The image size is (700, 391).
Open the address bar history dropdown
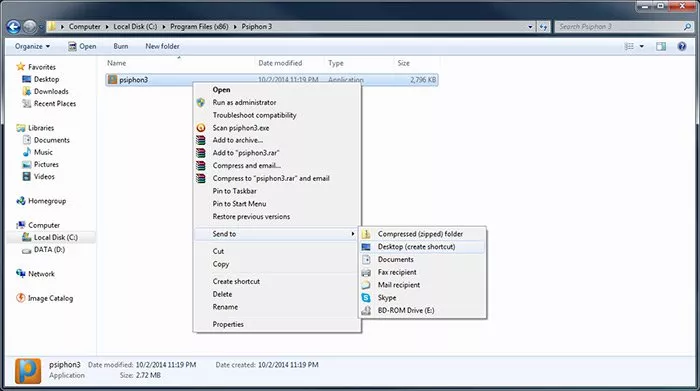point(530,27)
